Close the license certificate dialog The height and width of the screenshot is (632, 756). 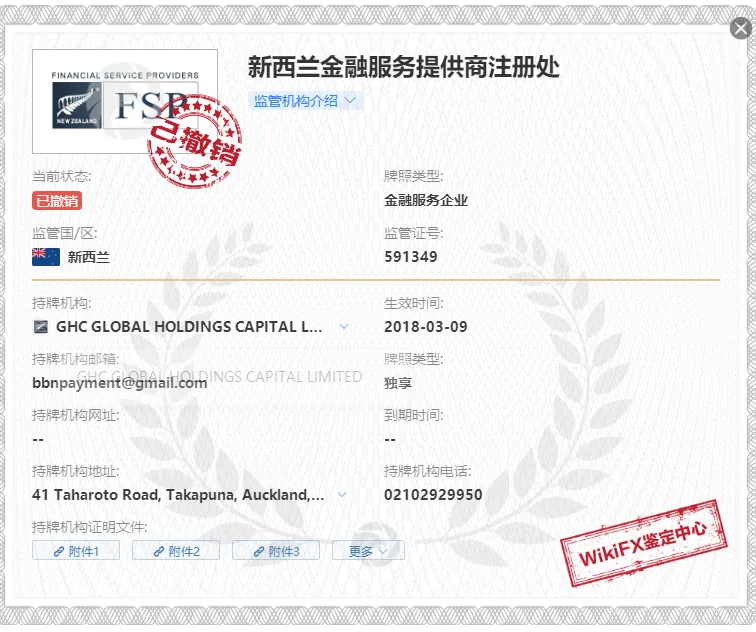pos(741,28)
